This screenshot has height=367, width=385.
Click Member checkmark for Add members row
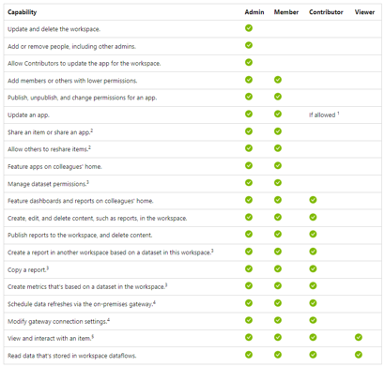coord(278,80)
